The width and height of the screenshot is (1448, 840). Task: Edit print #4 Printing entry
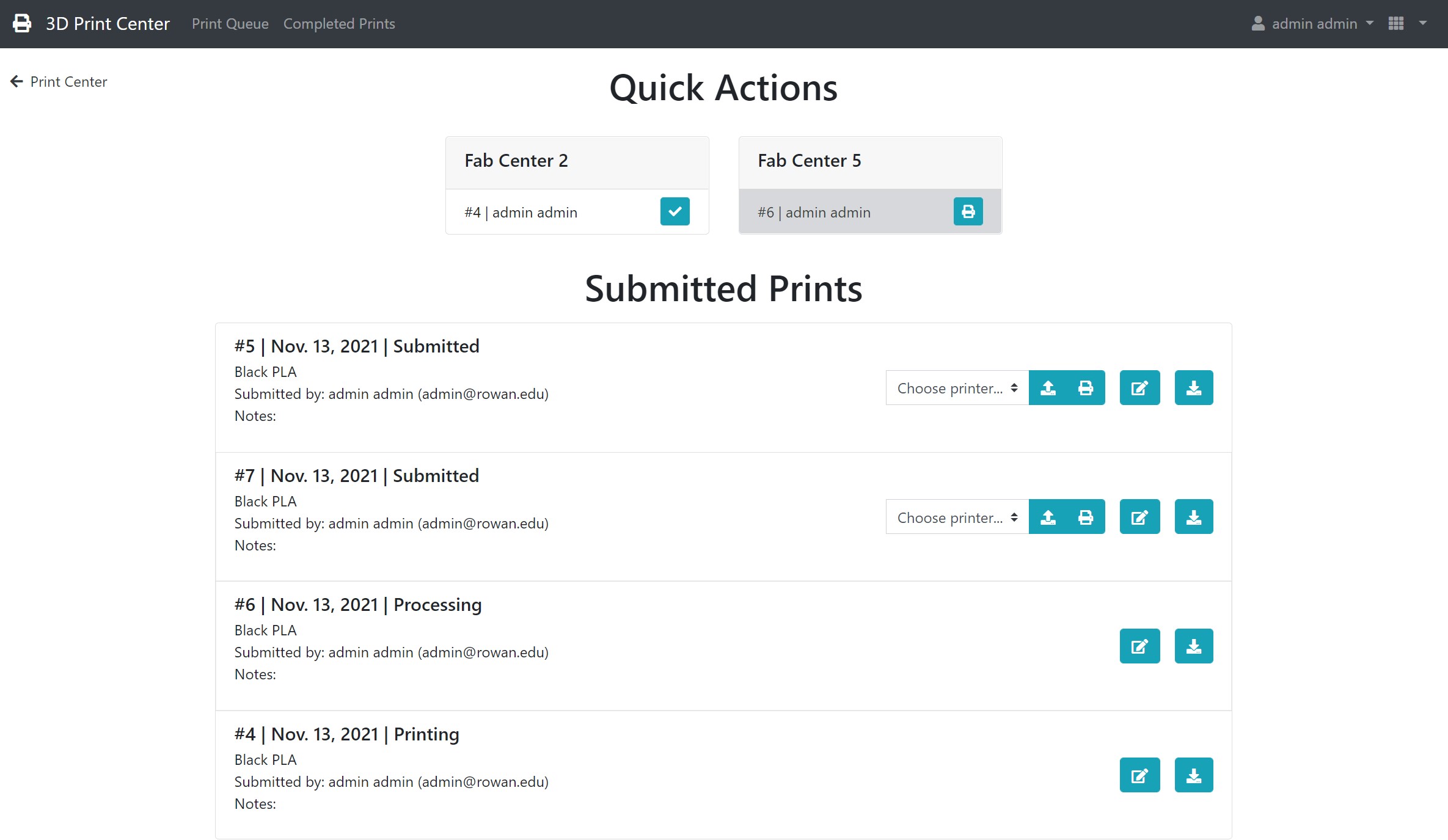tap(1139, 775)
